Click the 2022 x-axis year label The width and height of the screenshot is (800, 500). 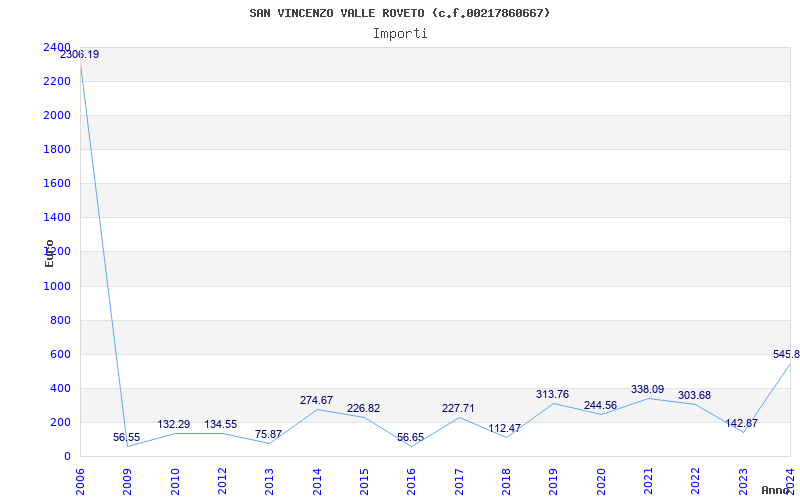click(x=695, y=481)
